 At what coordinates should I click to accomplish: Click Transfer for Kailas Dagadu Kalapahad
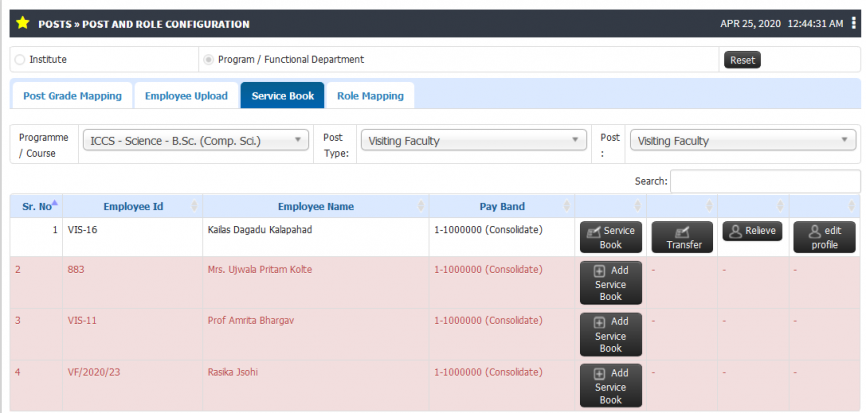click(x=682, y=237)
